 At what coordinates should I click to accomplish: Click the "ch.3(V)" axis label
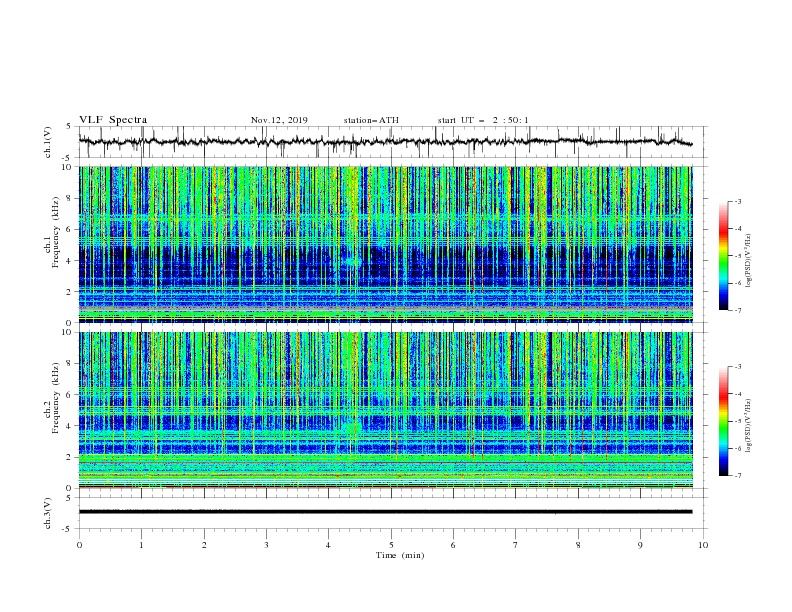click(48, 513)
